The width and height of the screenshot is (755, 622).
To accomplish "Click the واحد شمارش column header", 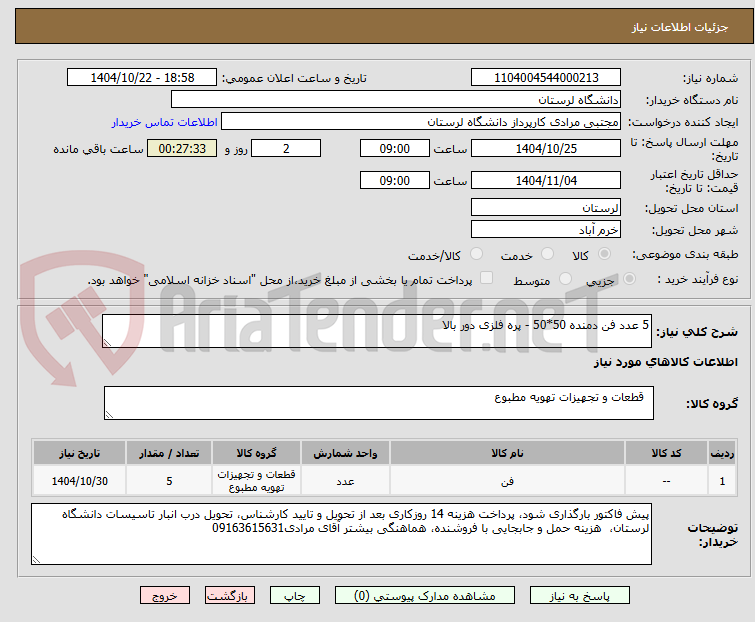I will pyautogui.click(x=345, y=453).
